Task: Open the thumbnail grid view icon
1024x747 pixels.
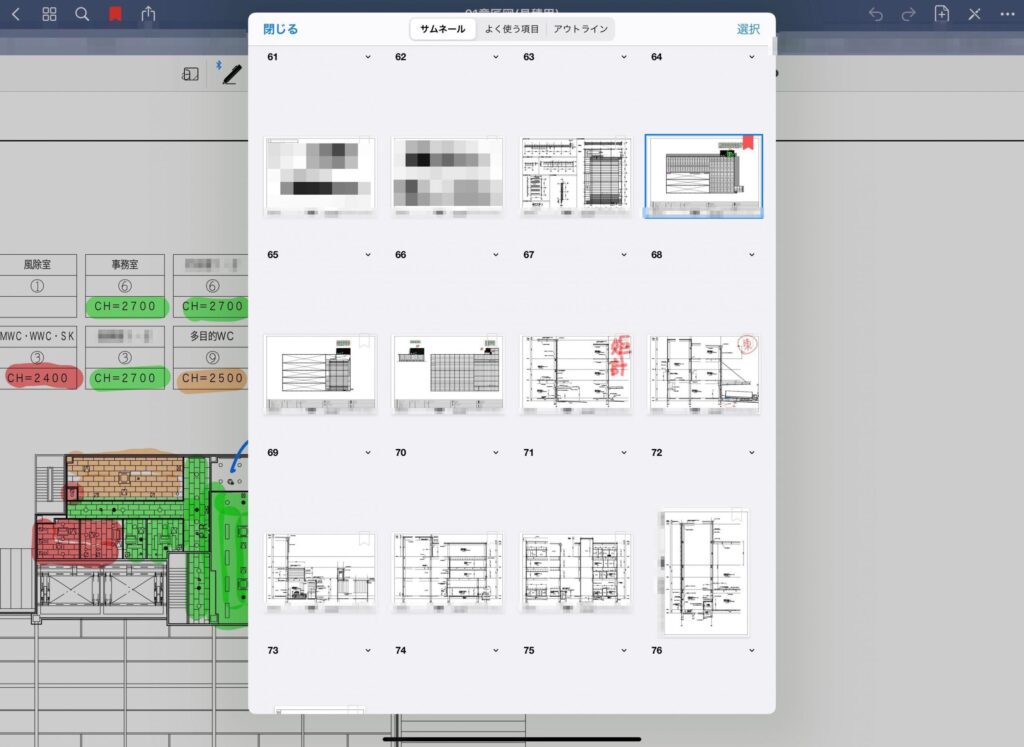Action: pos(49,14)
